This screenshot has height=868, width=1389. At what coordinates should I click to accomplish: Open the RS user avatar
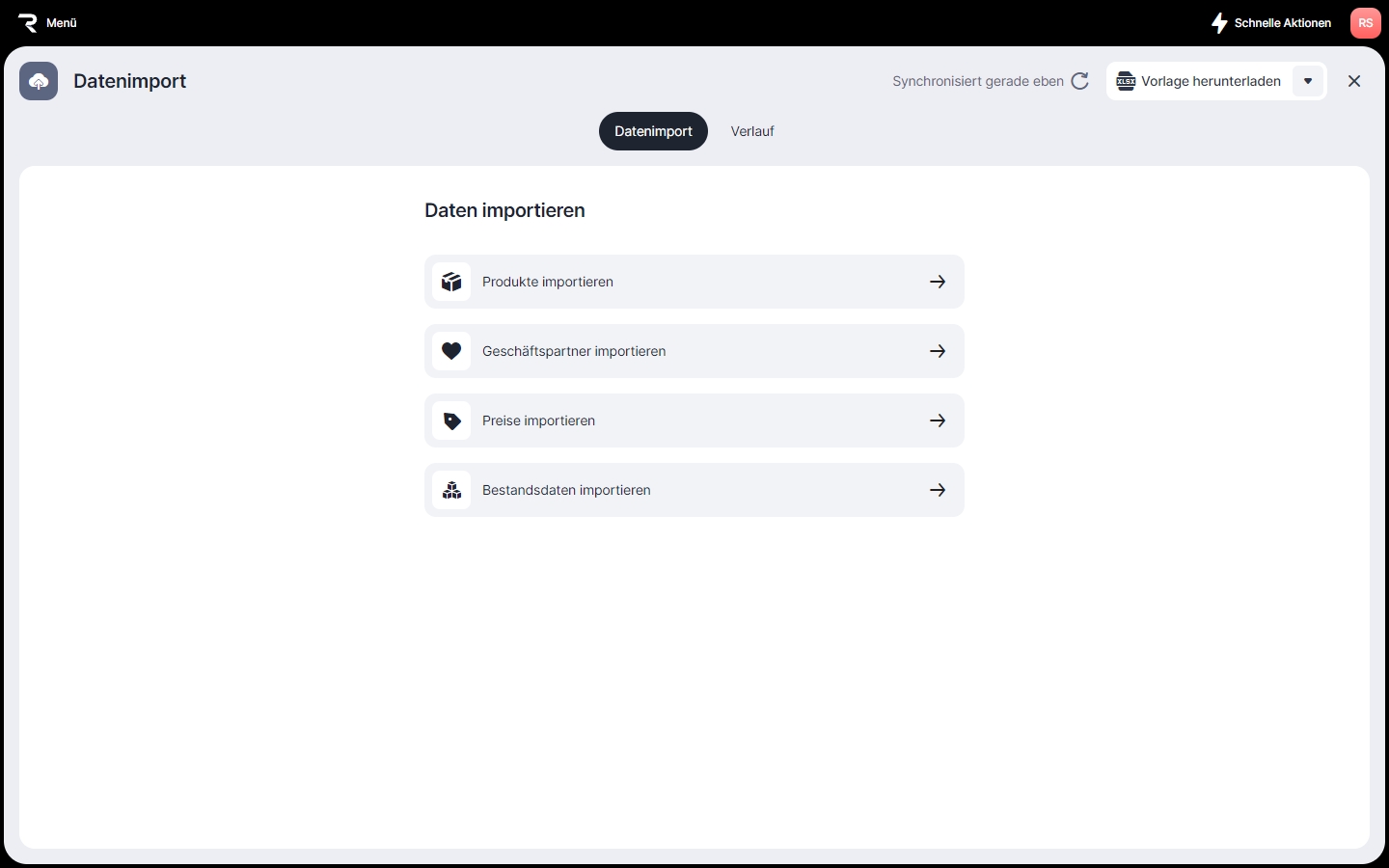pos(1365,23)
